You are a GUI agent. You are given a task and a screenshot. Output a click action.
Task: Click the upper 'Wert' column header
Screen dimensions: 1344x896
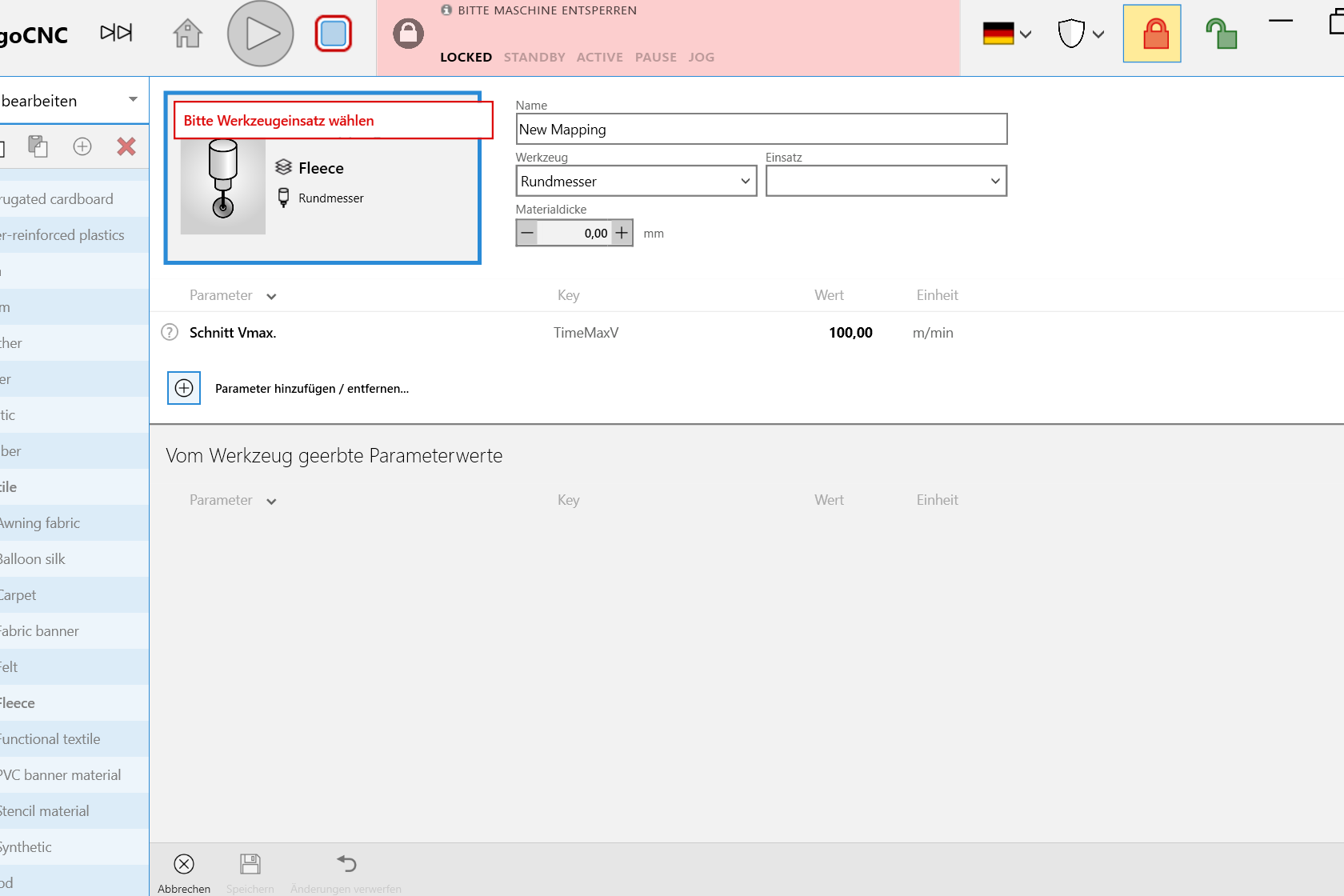click(830, 295)
